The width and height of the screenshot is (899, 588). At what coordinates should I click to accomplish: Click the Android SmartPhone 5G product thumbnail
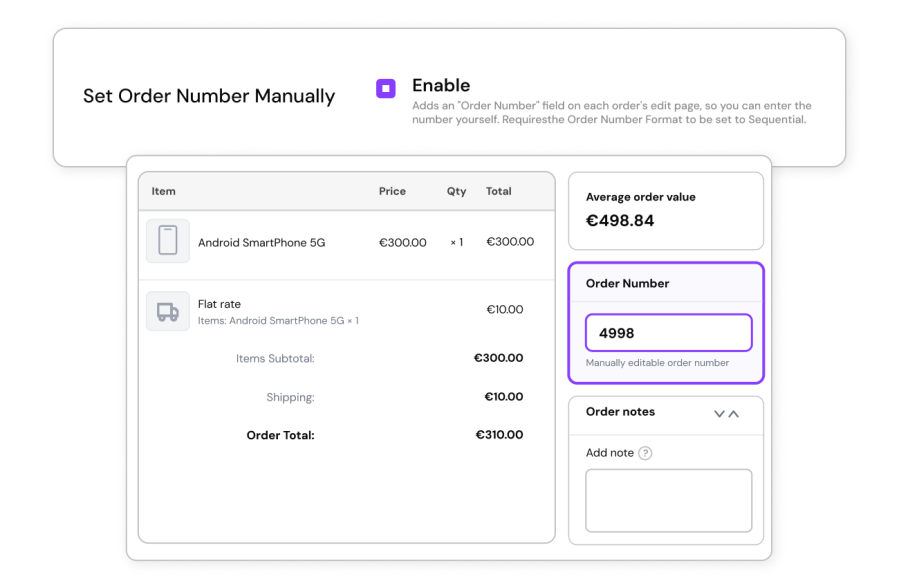pyautogui.click(x=168, y=241)
